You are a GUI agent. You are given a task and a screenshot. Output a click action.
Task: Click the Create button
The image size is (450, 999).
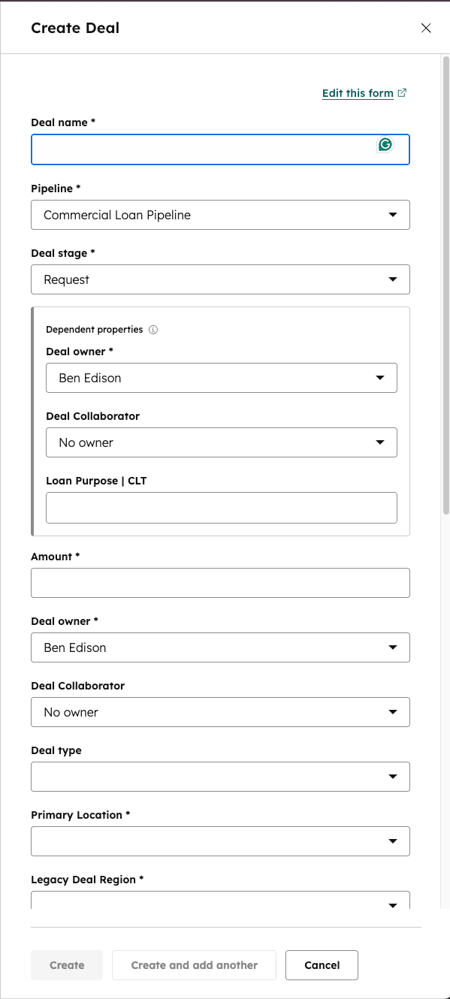click(x=67, y=965)
